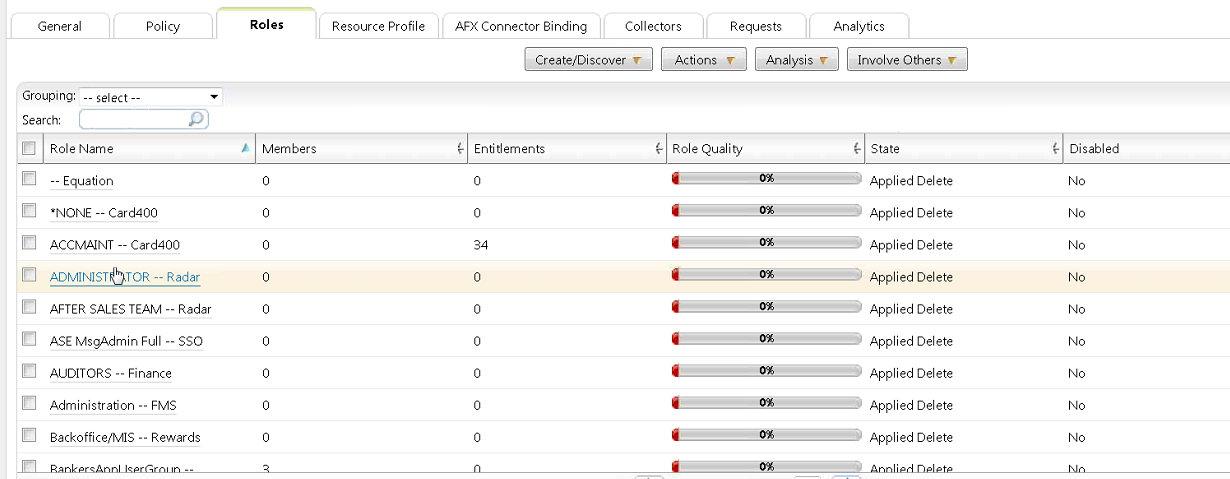
Task: Click the Role Quality bar for Equation
Action: pyautogui.click(x=766, y=179)
